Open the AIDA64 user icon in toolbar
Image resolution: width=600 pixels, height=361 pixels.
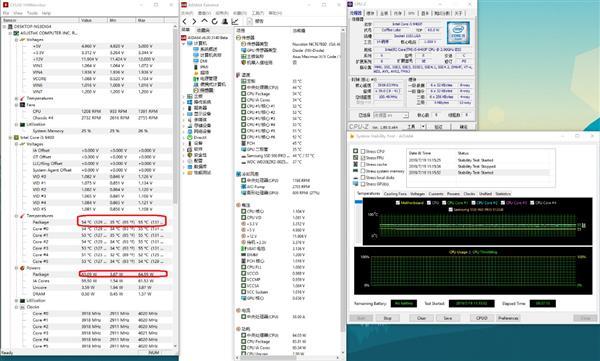[x=225, y=21]
